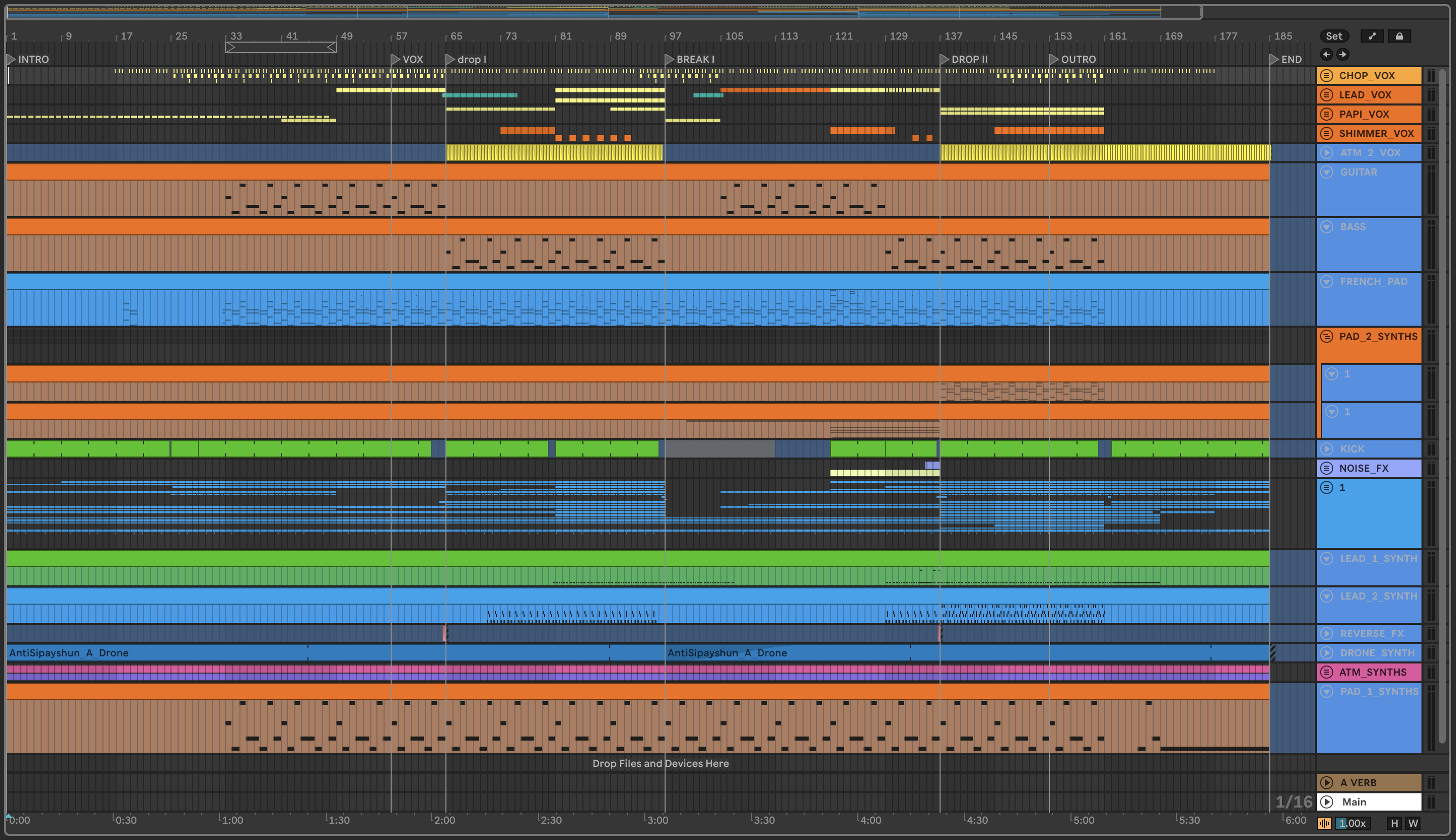Toggle the optimize height H button
Image resolution: width=1456 pixels, height=840 pixels.
1394,823
